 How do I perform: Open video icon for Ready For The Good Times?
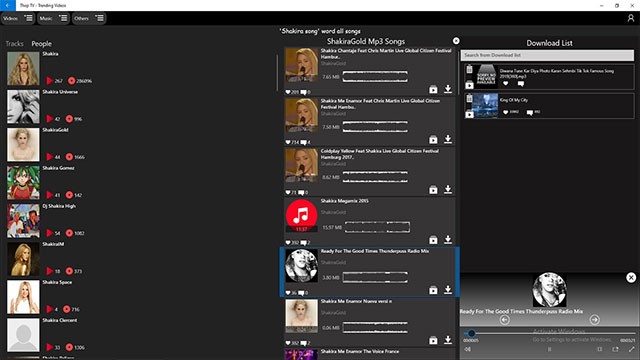pyautogui.click(x=433, y=290)
